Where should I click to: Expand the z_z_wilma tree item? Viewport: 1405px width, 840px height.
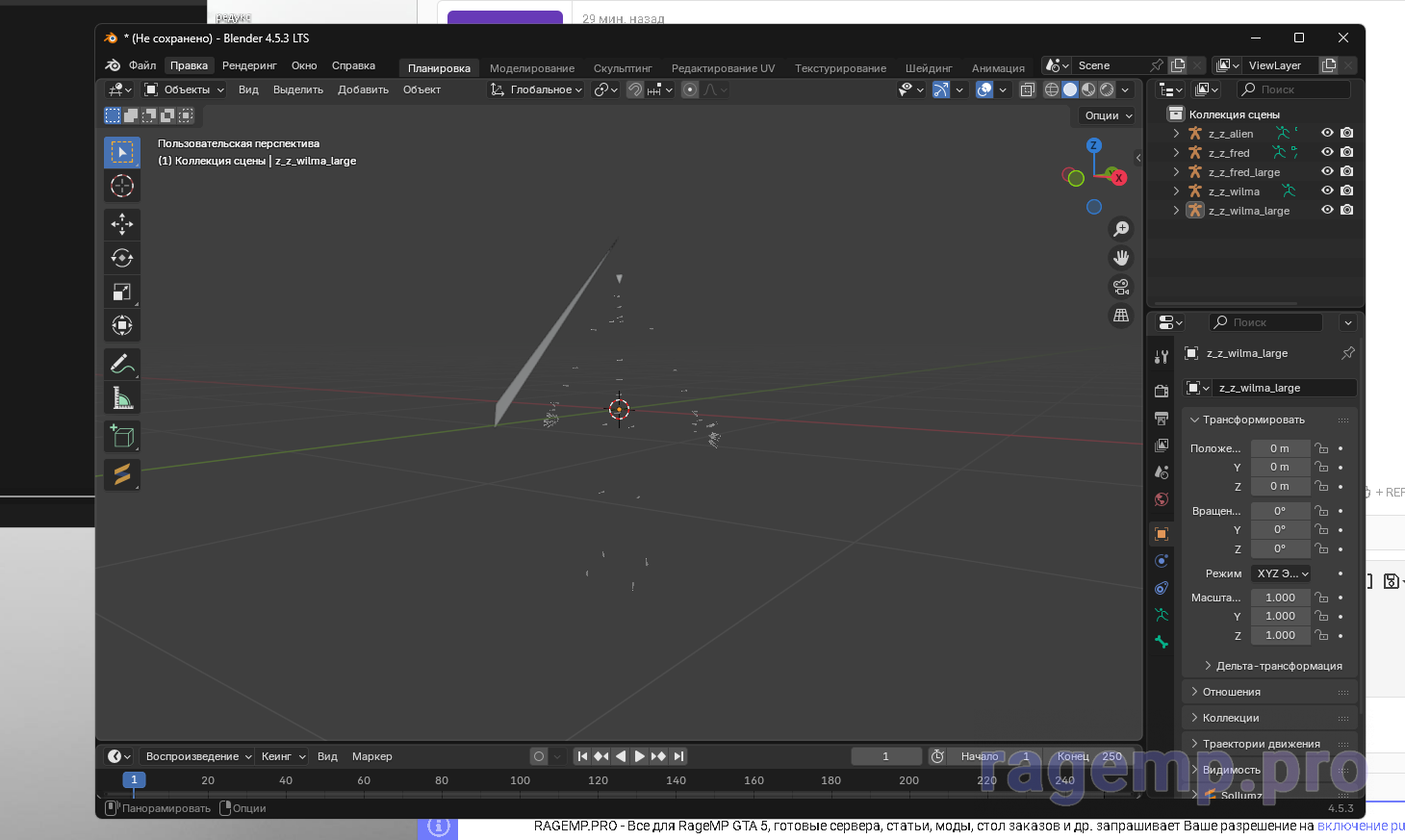pyautogui.click(x=1176, y=191)
